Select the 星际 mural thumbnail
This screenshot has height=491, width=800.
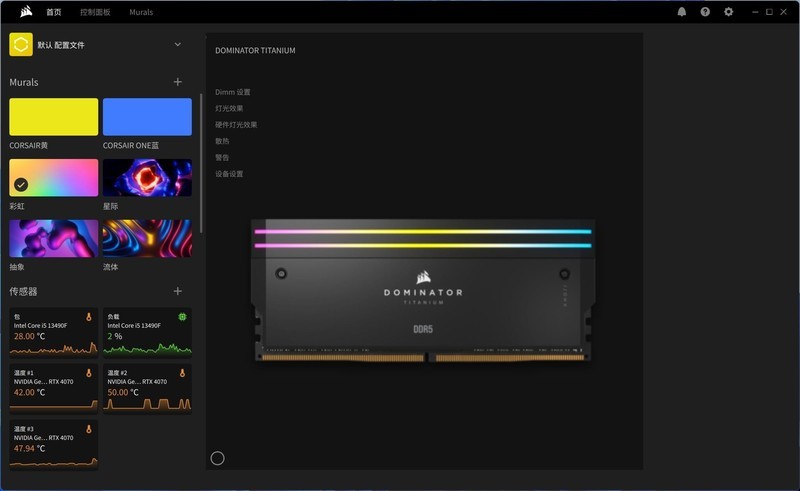click(x=147, y=178)
